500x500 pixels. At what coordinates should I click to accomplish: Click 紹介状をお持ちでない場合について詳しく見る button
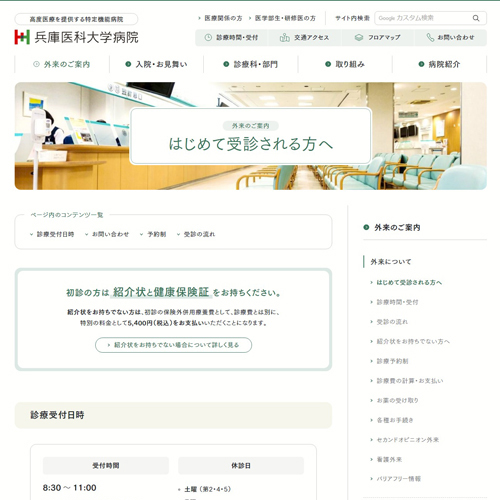[x=173, y=345]
